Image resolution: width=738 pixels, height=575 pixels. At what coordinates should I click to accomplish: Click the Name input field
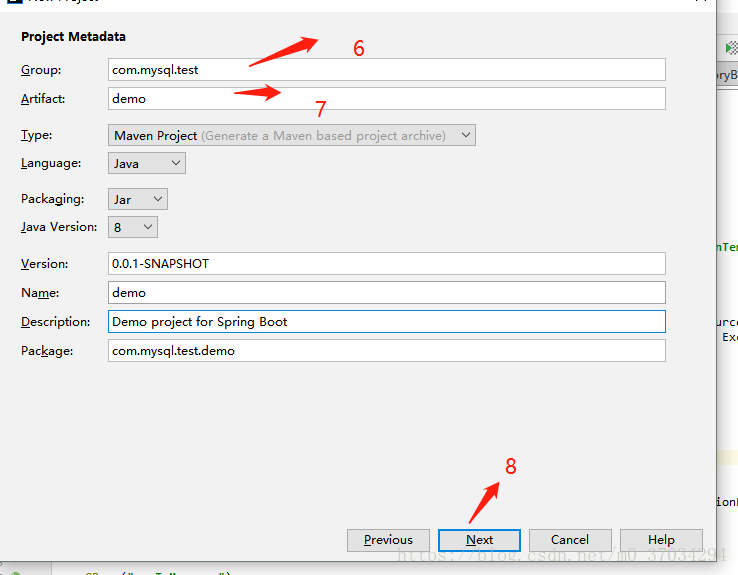point(386,293)
